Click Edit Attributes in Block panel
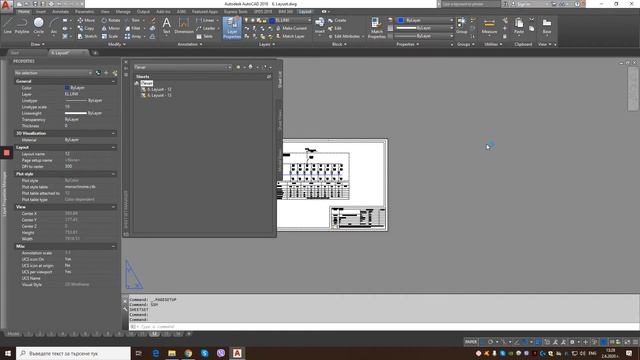640x360 pixels. point(346,36)
